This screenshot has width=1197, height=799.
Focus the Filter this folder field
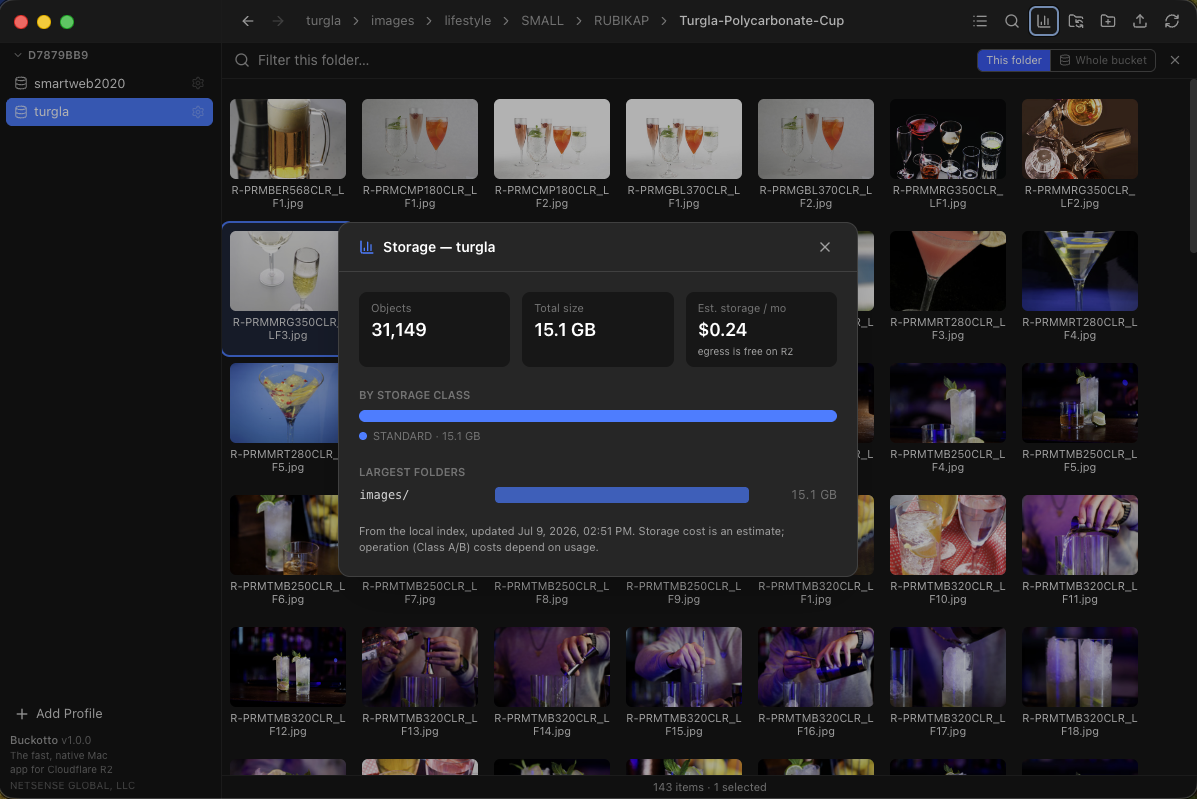595,60
